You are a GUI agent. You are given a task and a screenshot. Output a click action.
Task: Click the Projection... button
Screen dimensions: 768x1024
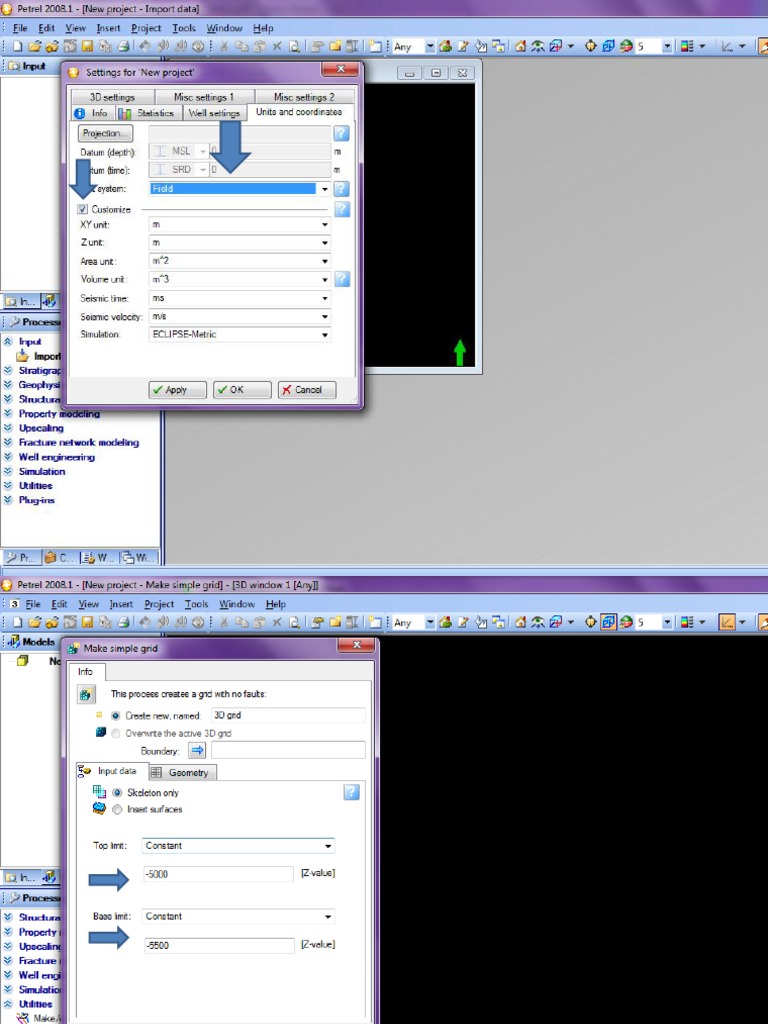pyautogui.click(x=105, y=133)
